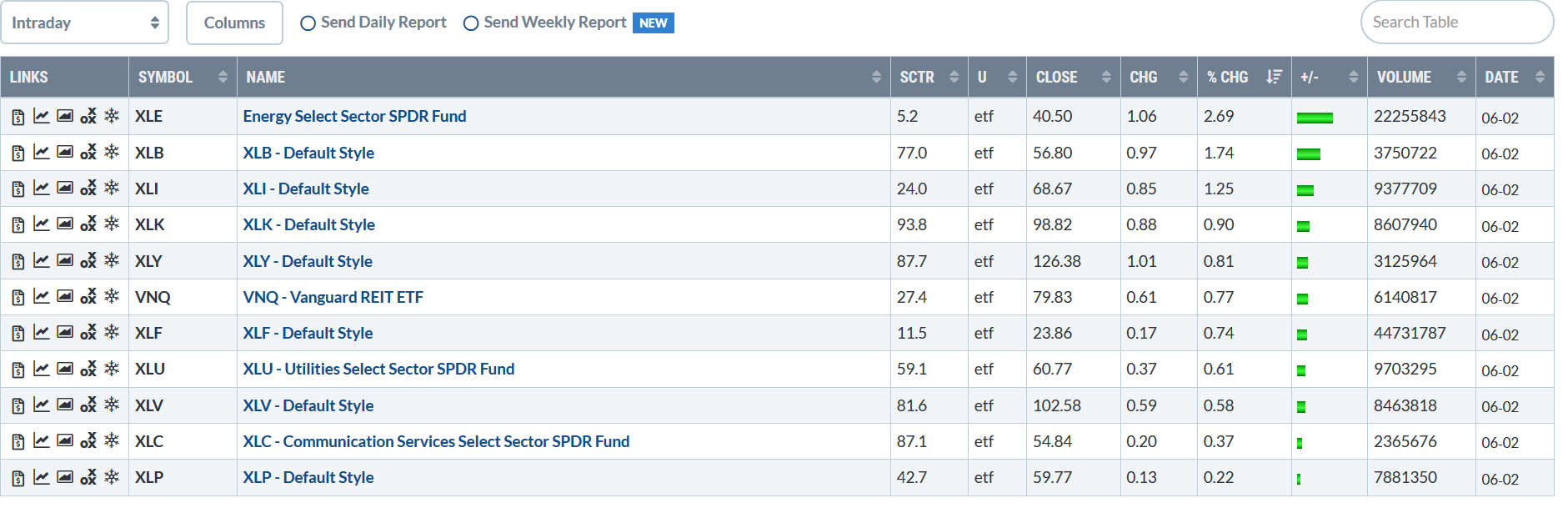Screen dimensions: 1568x508
Task: Open the symbol summary icon for XLF
Action: pyautogui.click(x=18, y=334)
